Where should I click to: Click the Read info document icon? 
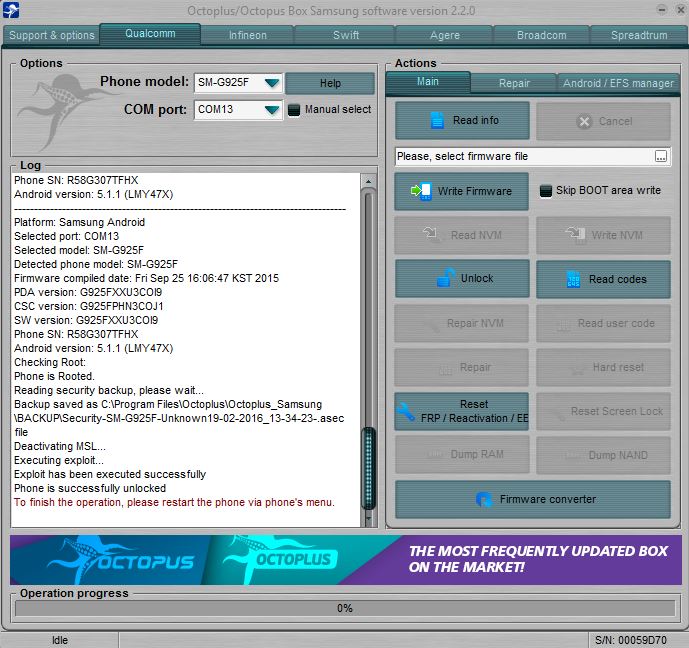pos(437,120)
